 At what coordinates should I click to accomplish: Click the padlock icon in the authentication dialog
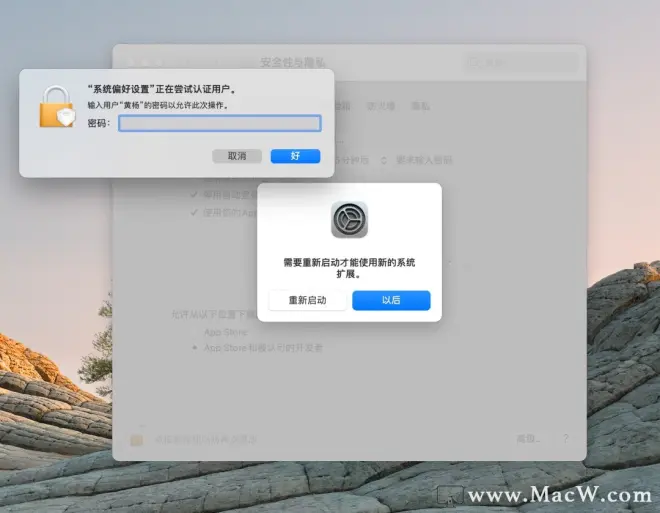click(57, 106)
